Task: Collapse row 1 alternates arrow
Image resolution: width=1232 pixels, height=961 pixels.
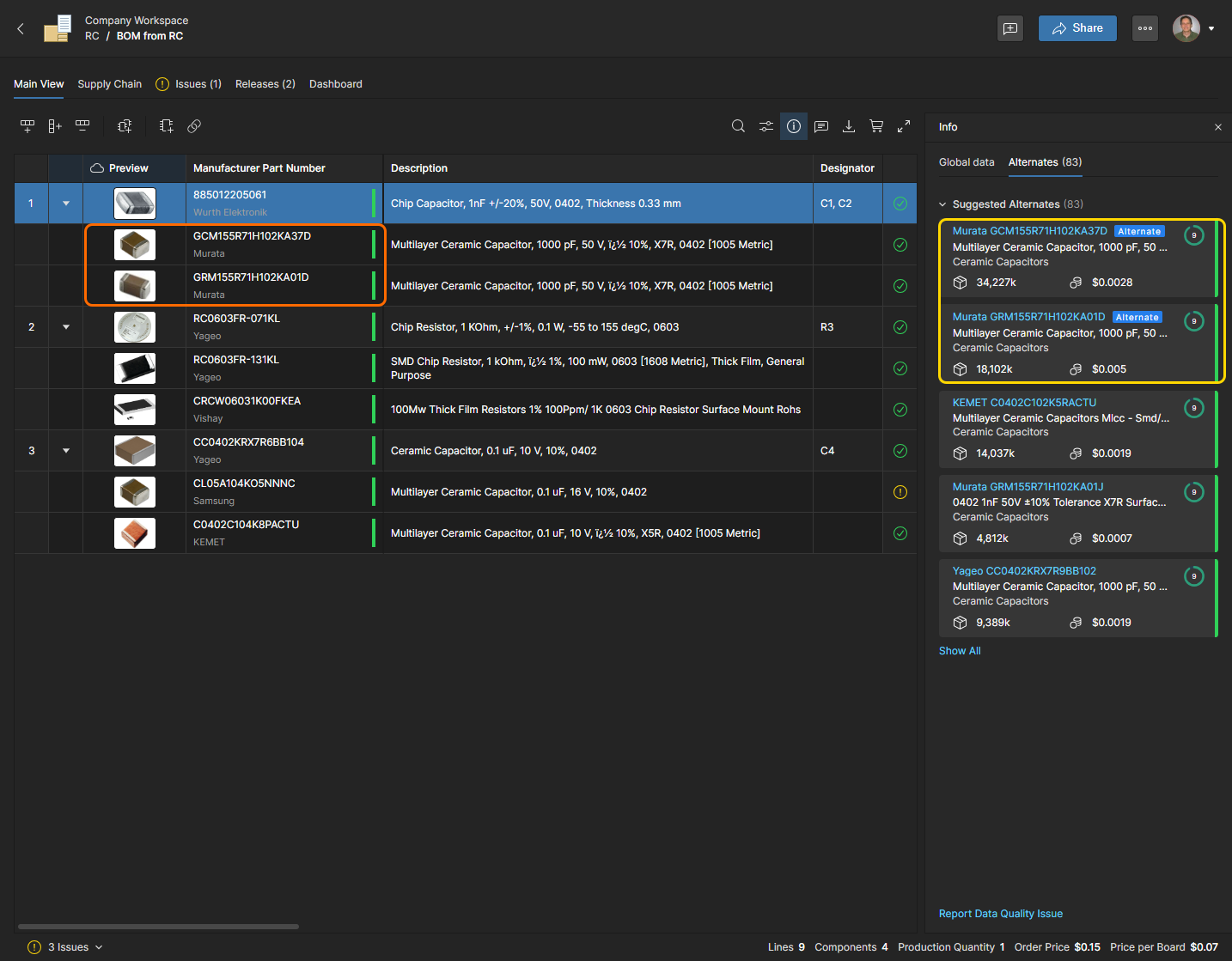Action: (66, 204)
